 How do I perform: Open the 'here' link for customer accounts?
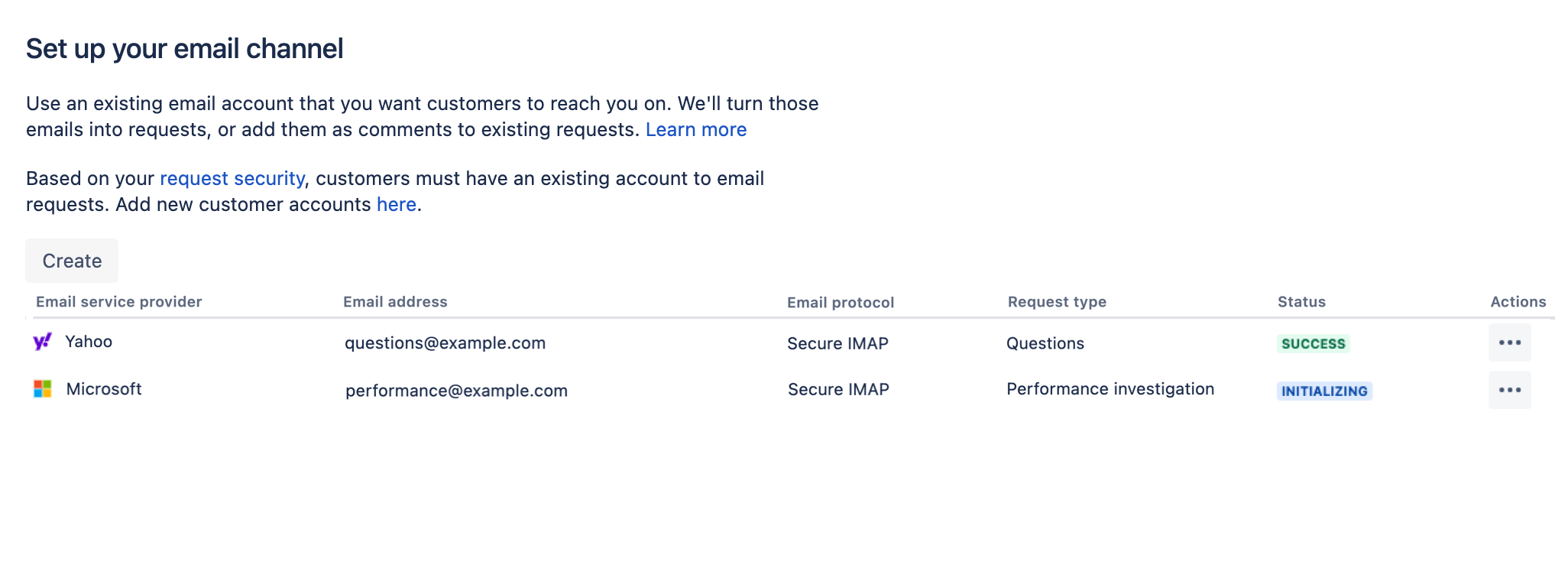[x=397, y=204]
